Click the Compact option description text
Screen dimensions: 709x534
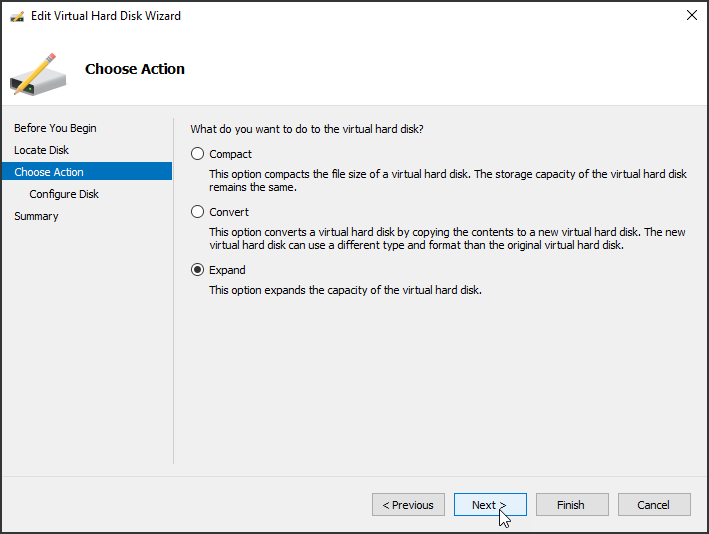(447, 180)
